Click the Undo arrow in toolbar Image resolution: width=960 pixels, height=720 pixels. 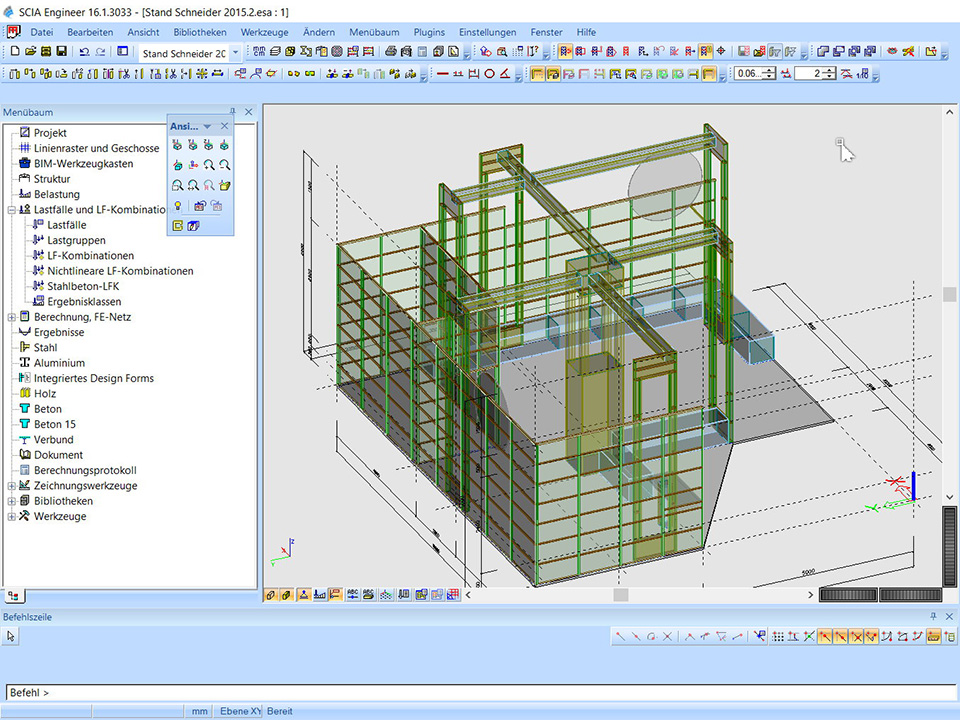(84, 51)
